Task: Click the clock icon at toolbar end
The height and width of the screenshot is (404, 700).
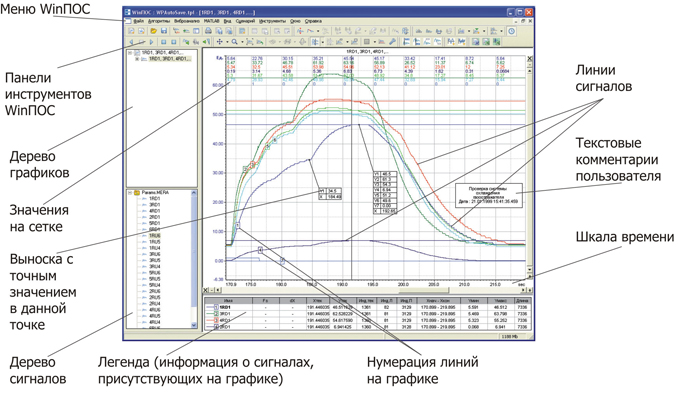Action: click(511, 32)
